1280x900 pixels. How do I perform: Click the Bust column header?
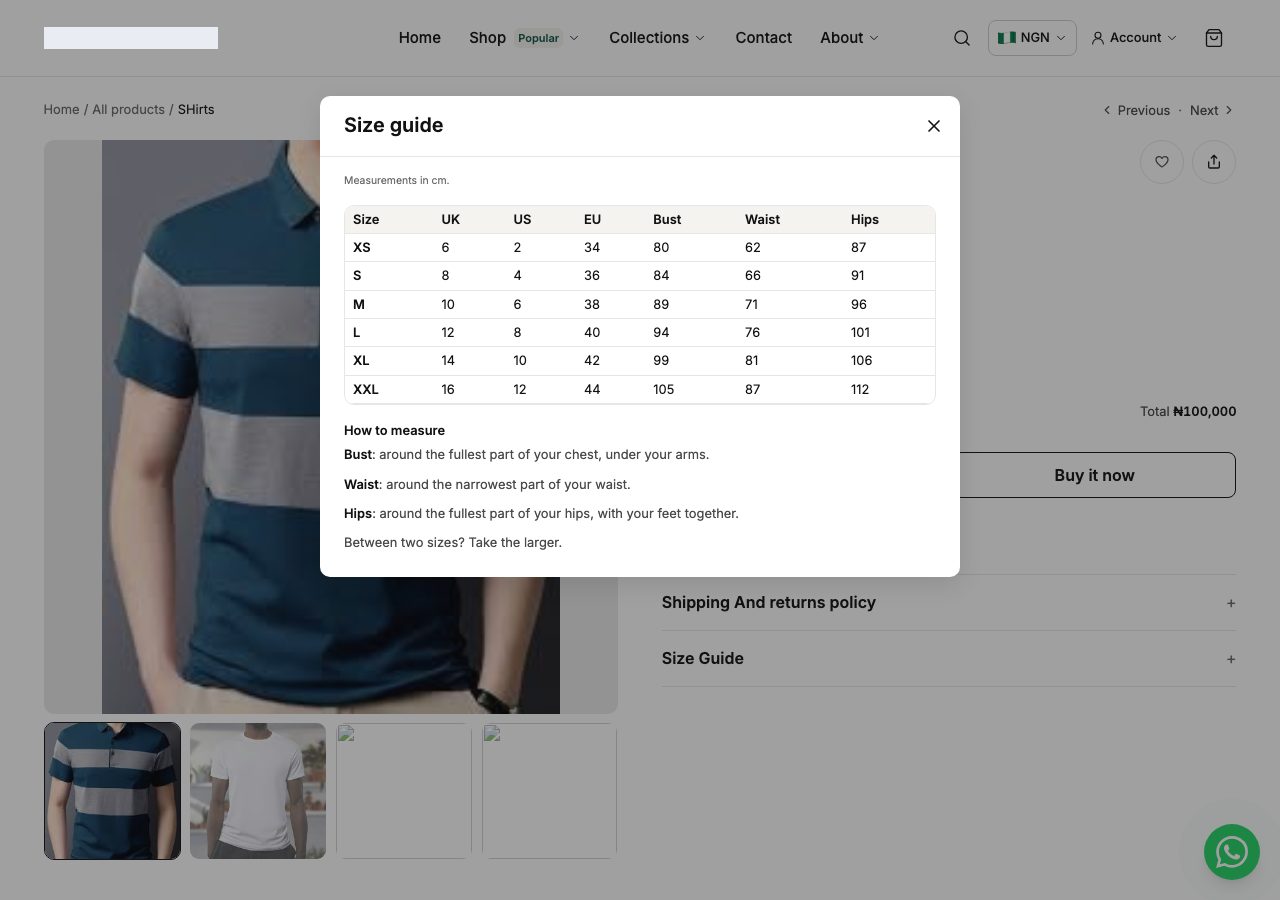[667, 219]
